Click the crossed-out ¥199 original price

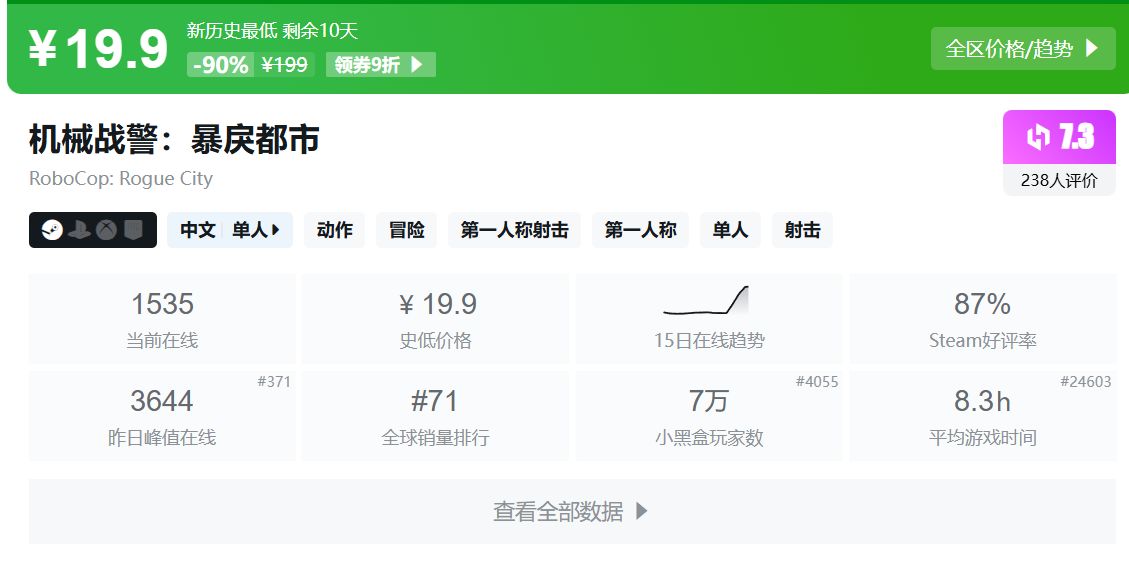pyautogui.click(x=284, y=65)
